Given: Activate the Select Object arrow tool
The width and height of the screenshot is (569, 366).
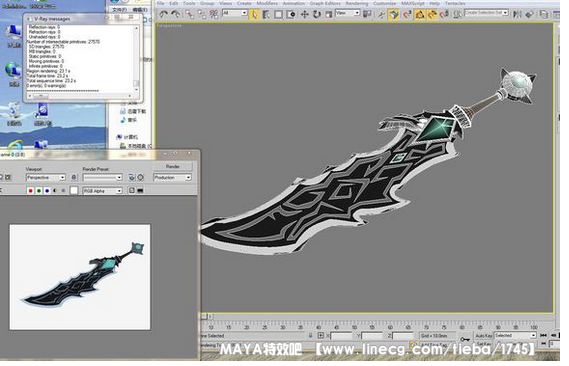Looking at the screenshot, I should [x=255, y=15].
